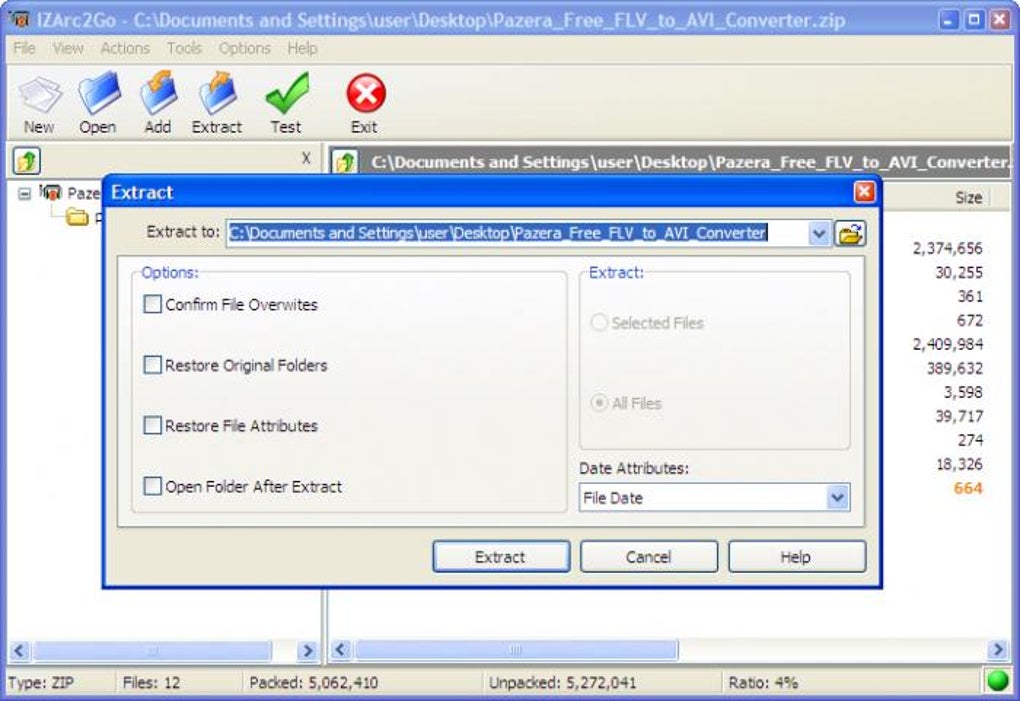The width and height of the screenshot is (1020, 701).
Task: Click the browse folder icon next to Extract to
Action: click(x=850, y=233)
